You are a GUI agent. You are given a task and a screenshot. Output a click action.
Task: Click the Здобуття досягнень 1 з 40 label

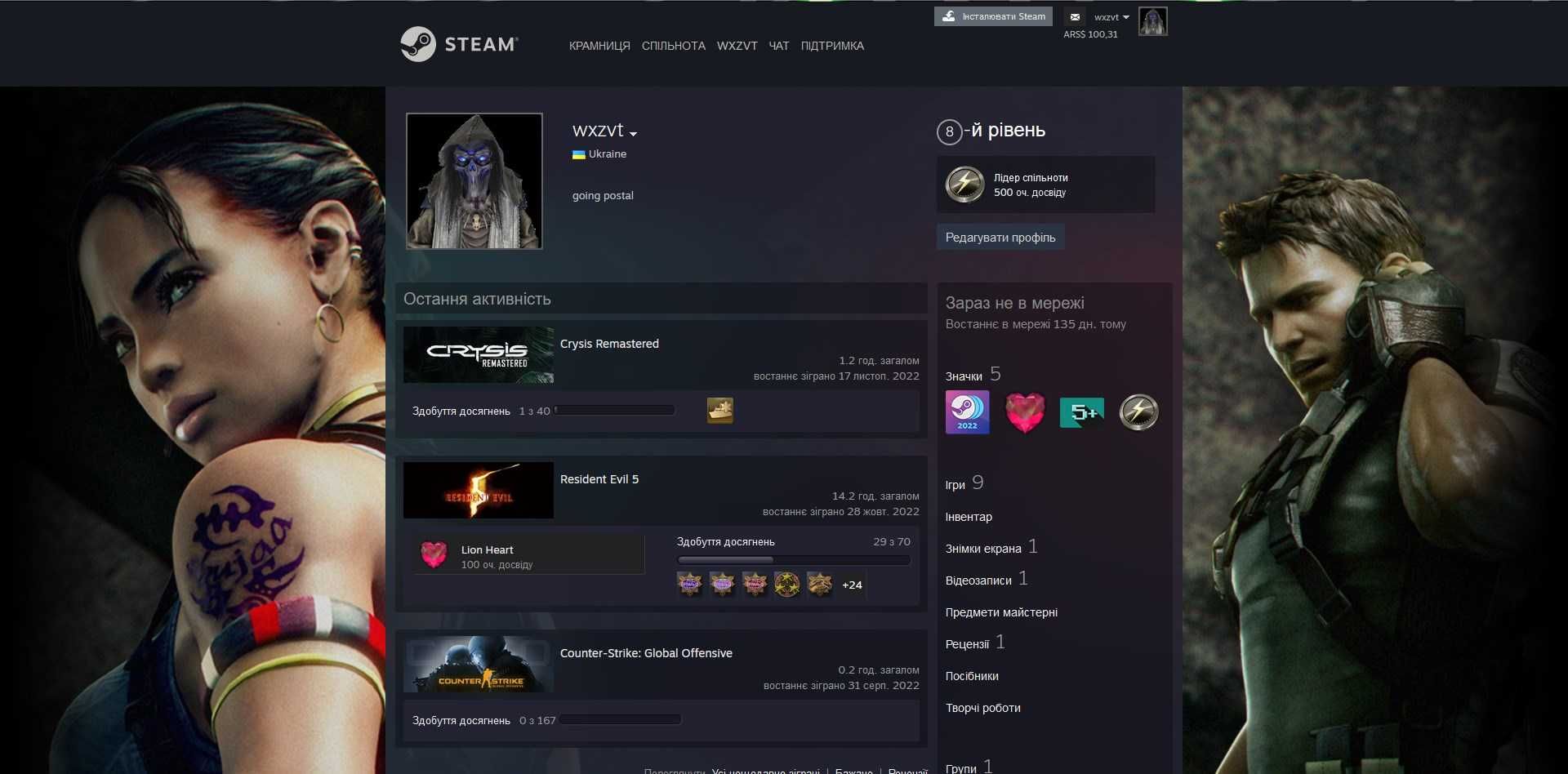[x=481, y=411]
